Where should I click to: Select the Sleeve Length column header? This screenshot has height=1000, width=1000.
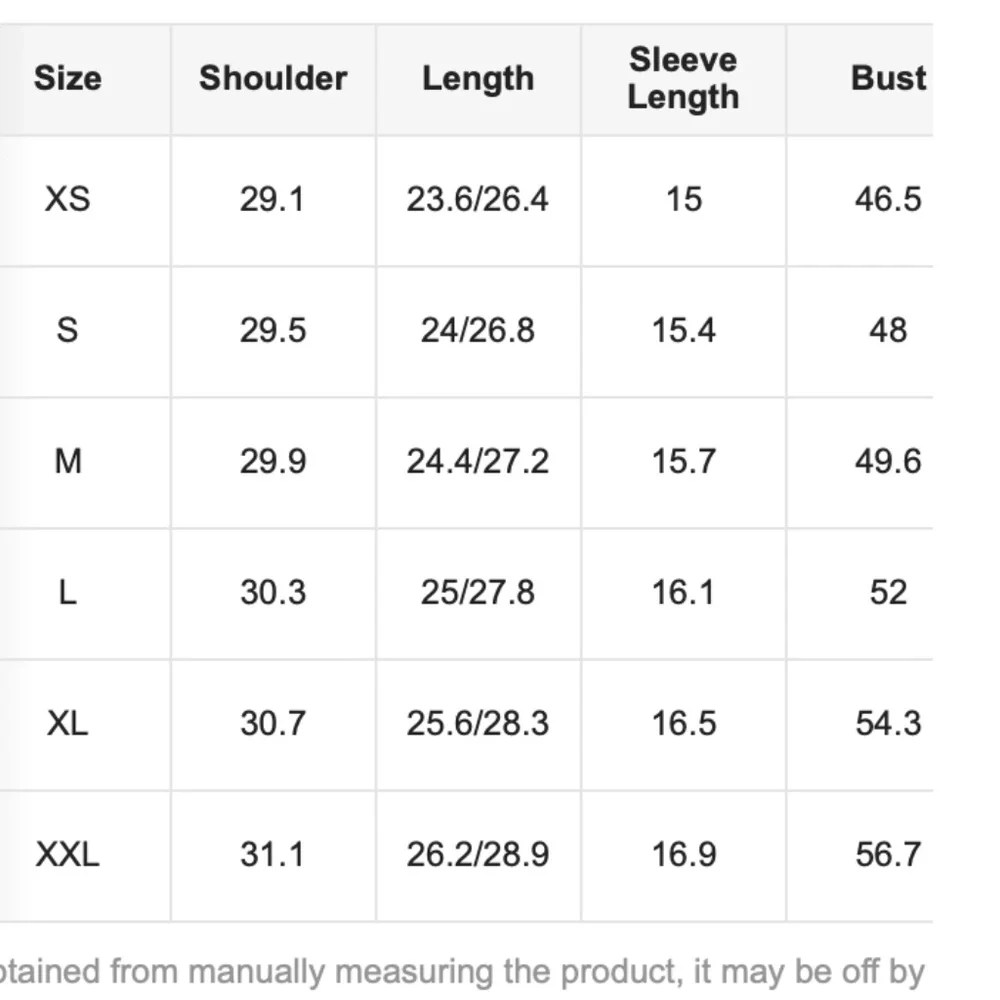click(683, 78)
